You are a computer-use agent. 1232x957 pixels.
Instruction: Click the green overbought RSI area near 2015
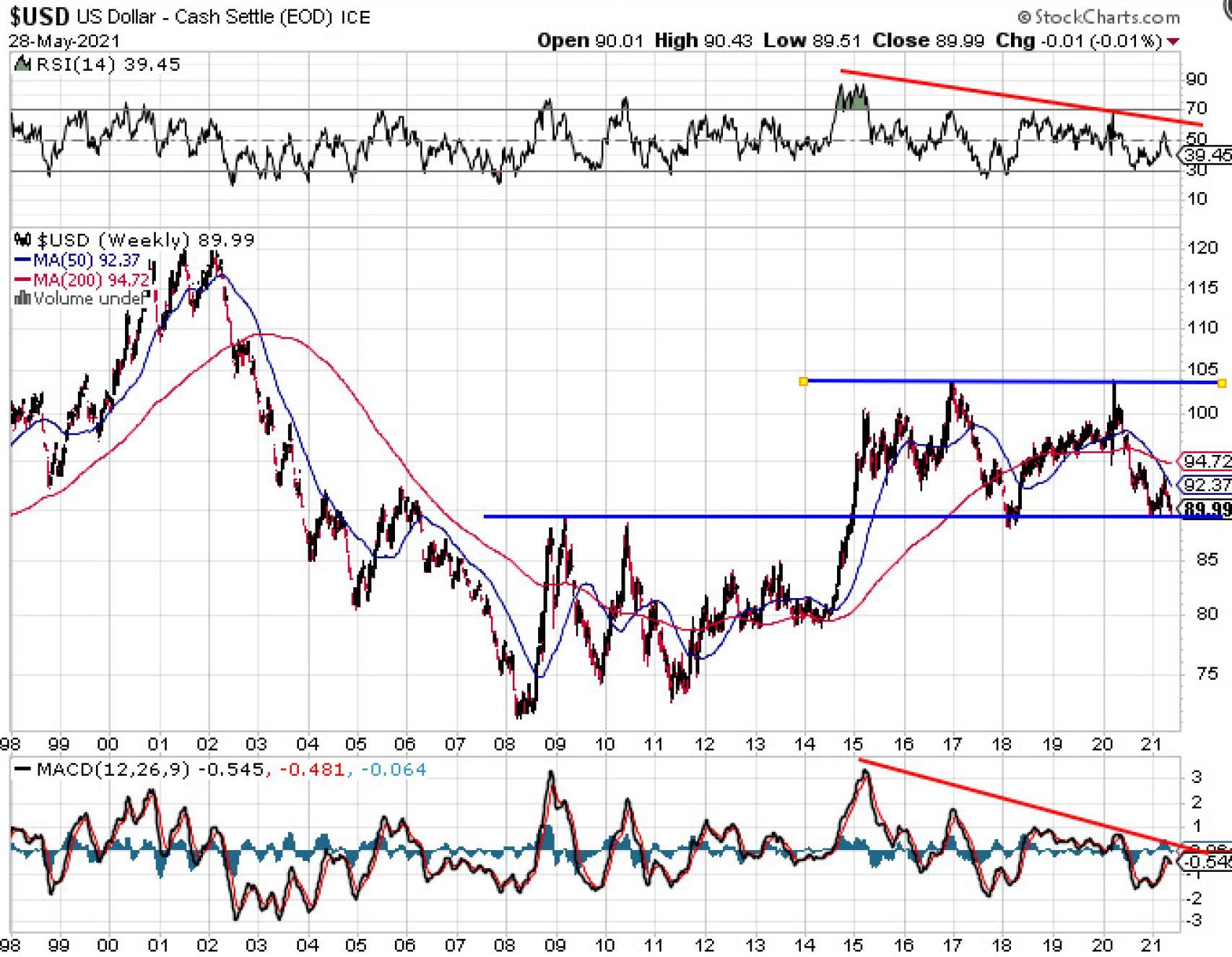(x=851, y=100)
